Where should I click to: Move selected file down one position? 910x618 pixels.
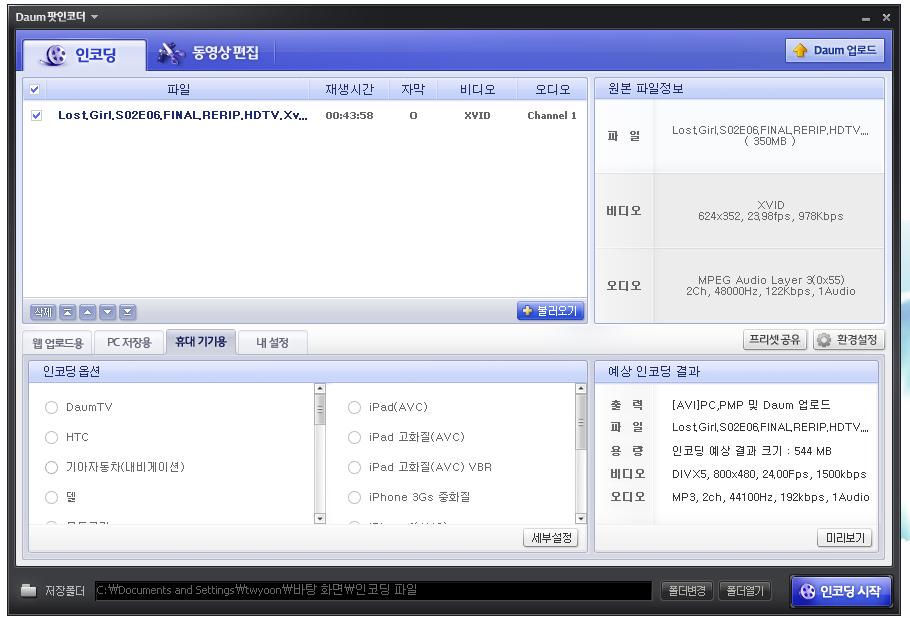click(107, 312)
